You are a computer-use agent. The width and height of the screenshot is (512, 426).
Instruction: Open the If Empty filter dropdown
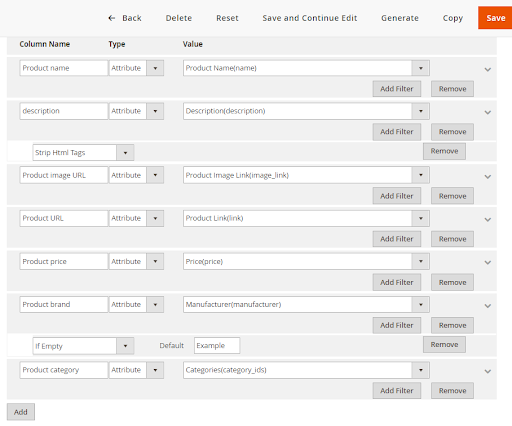tap(83, 346)
